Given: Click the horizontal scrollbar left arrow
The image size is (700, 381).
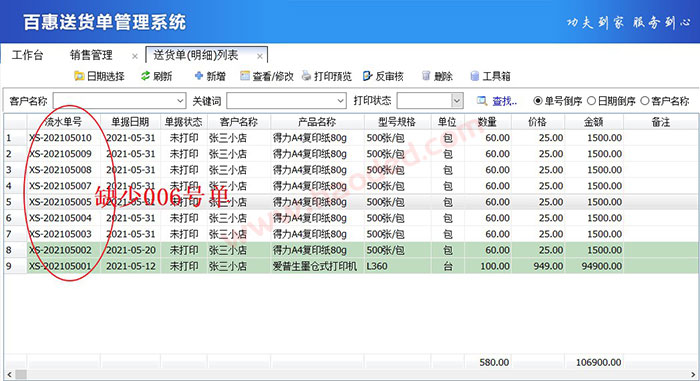Looking at the screenshot, I should pos(9,374).
